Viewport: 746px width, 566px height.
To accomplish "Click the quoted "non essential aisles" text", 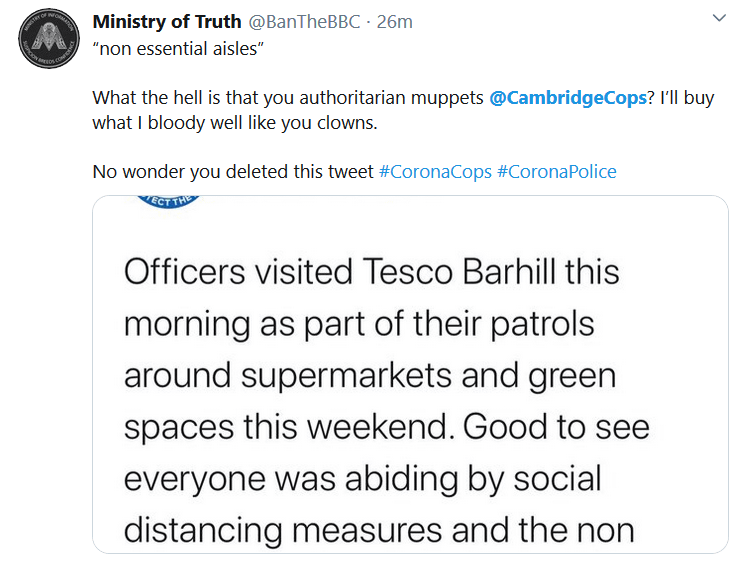I will (x=178, y=49).
